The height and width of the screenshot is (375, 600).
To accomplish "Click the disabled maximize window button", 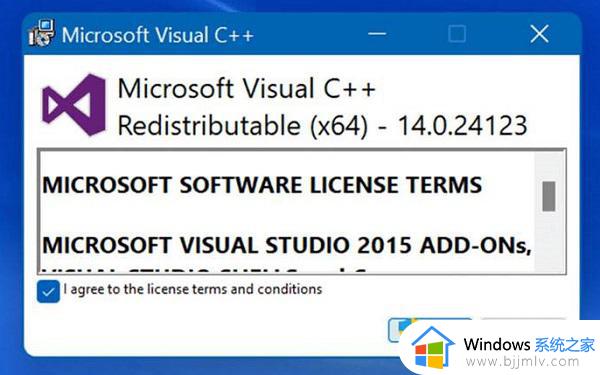I will pos(457,34).
